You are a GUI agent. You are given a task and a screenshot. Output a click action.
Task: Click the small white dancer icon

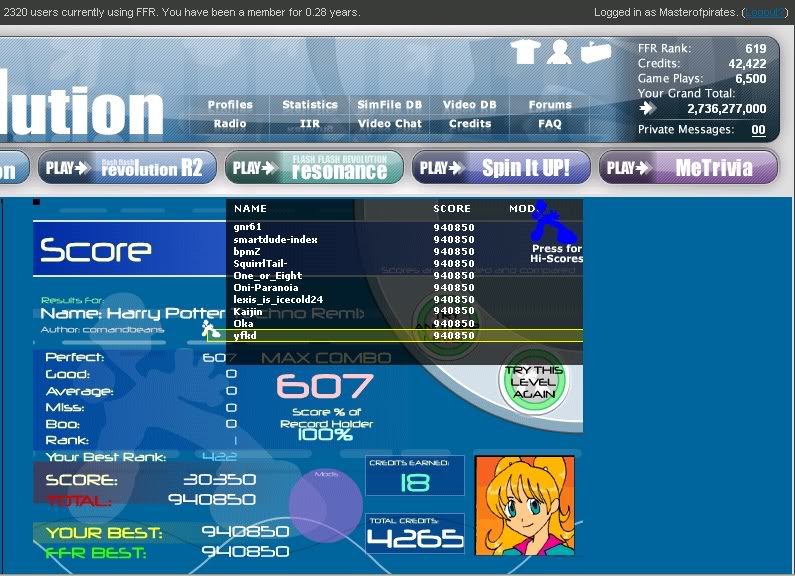click(210, 329)
